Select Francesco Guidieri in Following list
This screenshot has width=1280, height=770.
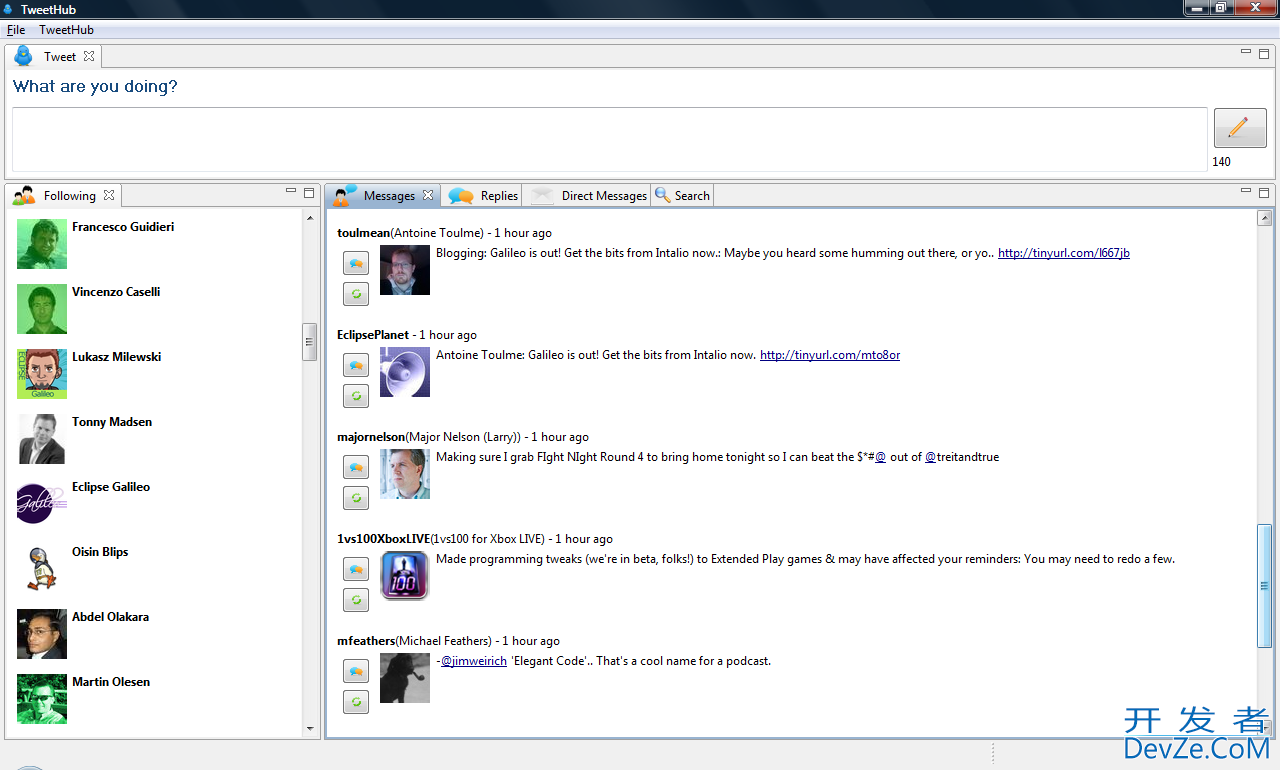pyautogui.click(x=123, y=227)
